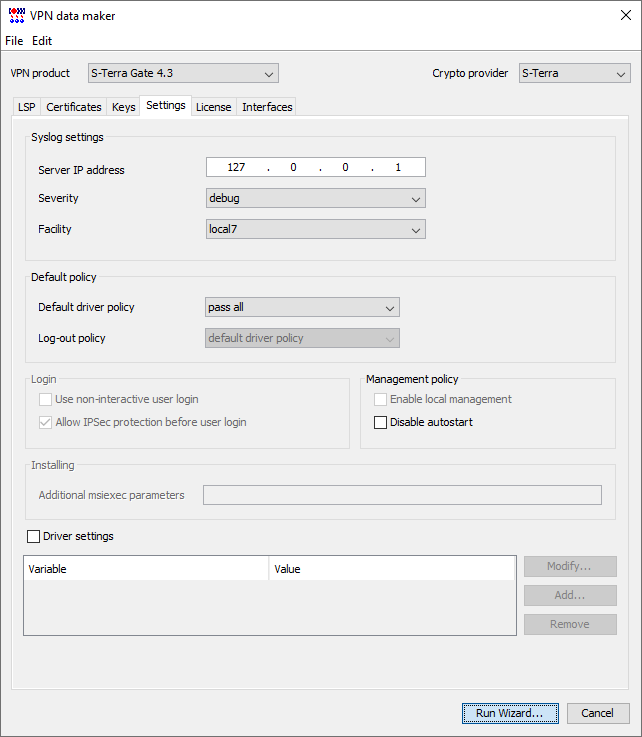This screenshot has width=642, height=737.
Task: Click the Remove button
Action: [570, 624]
